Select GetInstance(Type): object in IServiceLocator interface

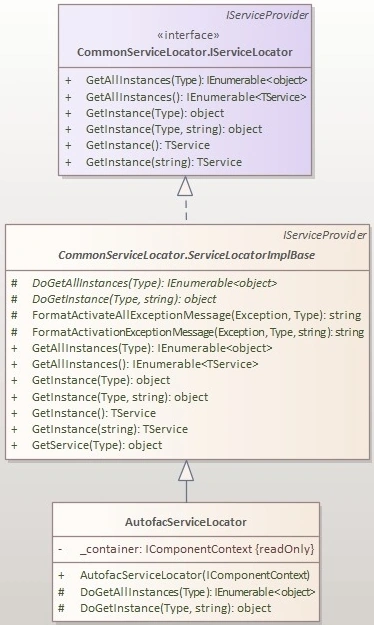click(155, 113)
